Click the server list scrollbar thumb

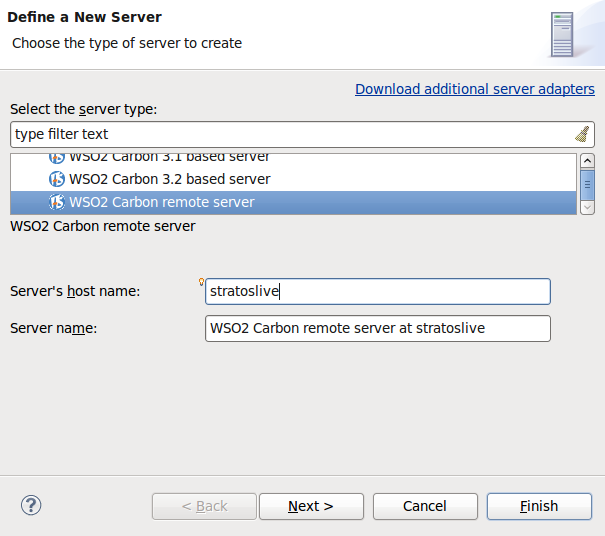[587, 183]
